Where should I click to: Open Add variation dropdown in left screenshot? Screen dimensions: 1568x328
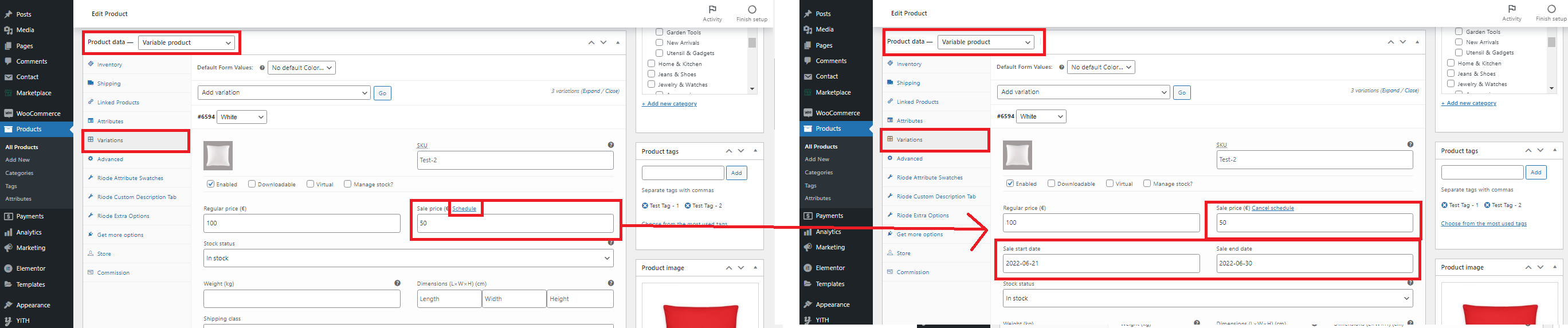point(284,92)
